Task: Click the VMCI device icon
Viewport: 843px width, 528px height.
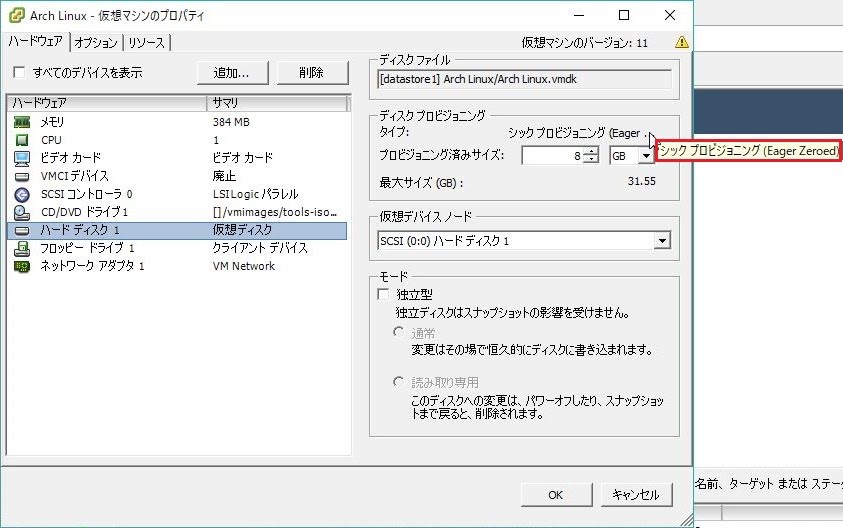Action: pos(22,176)
